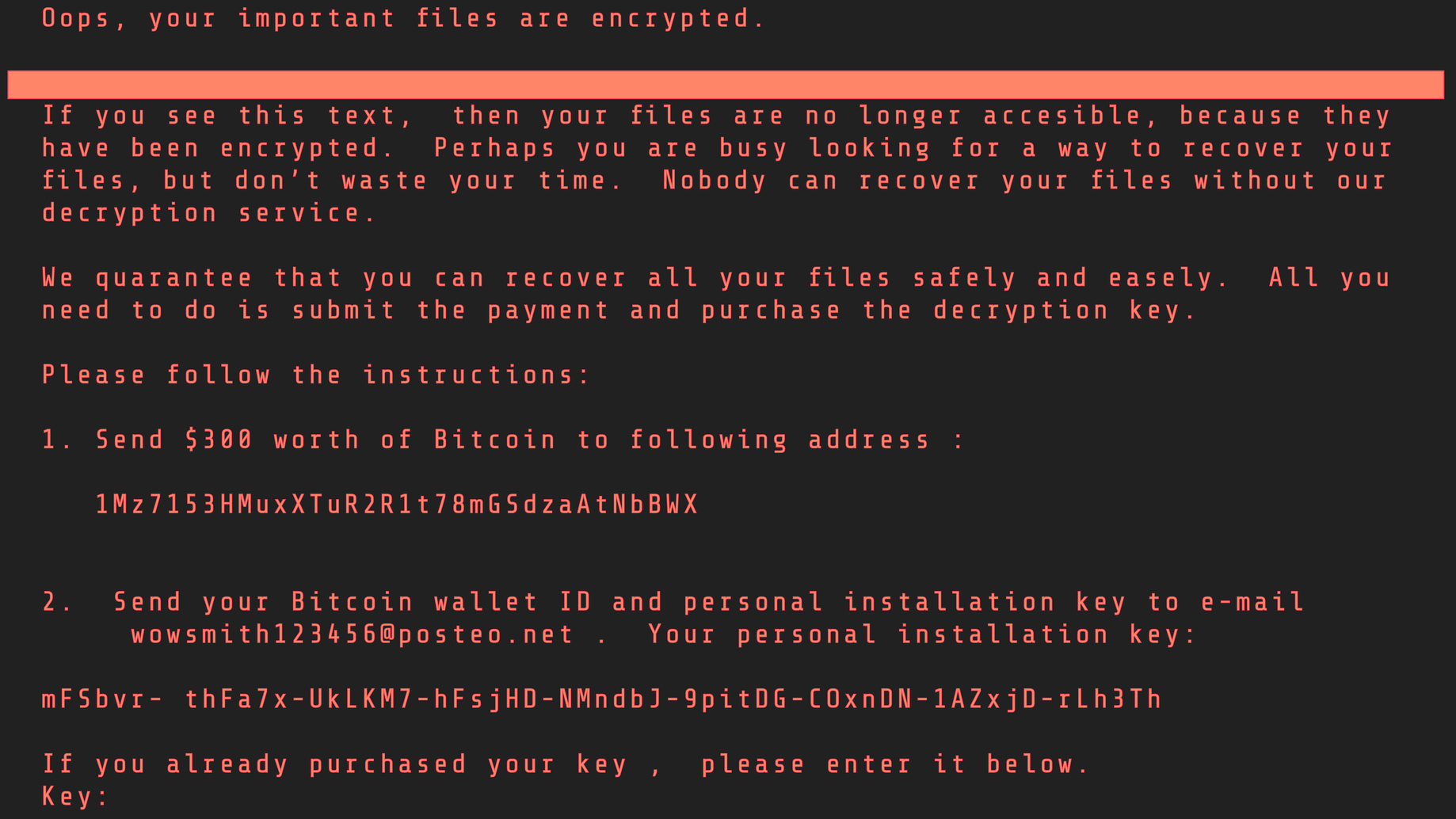Click the "Key:" input prompt

[x=75, y=796]
